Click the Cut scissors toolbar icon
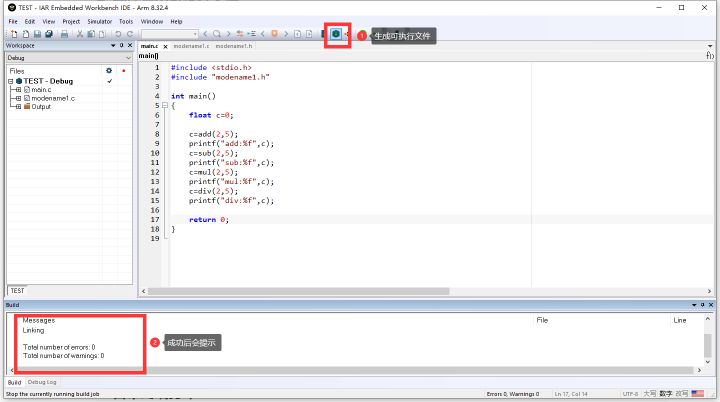The height and width of the screenshot is (402, 720). click(x=79, y=34)
